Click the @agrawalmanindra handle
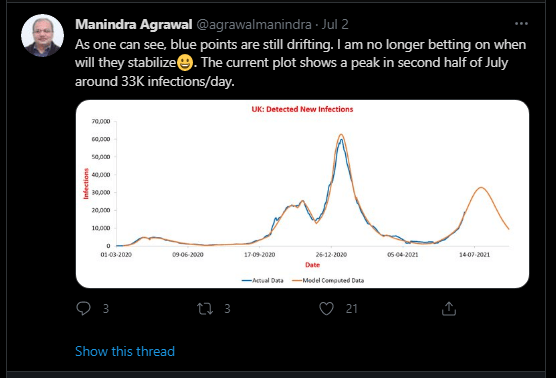Viewport: 556px width, 378px height. (x=254, y=24)
